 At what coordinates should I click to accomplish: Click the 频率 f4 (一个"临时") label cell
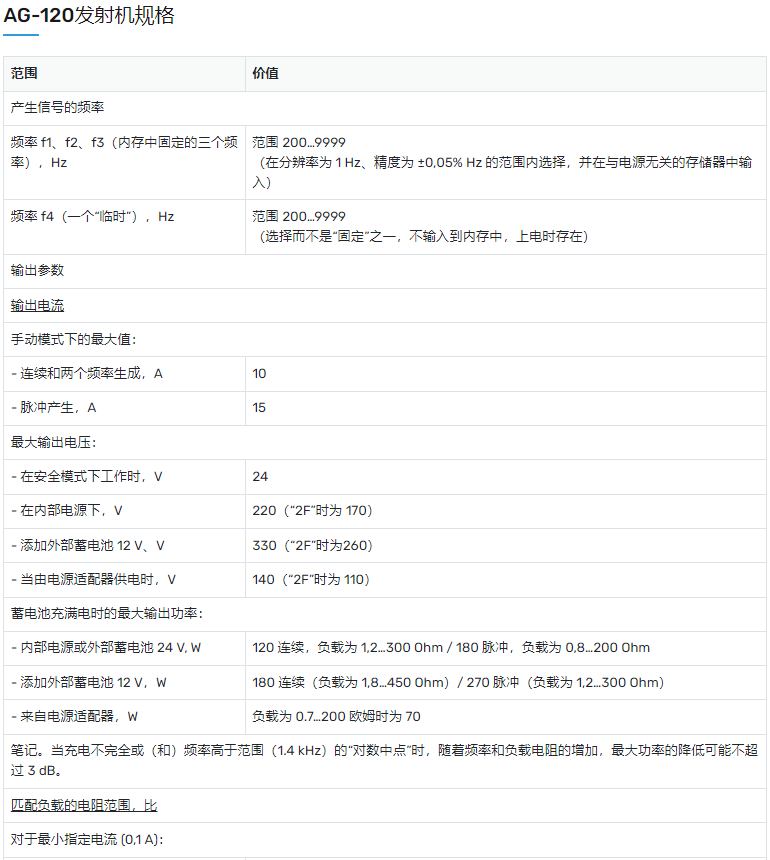92,216
